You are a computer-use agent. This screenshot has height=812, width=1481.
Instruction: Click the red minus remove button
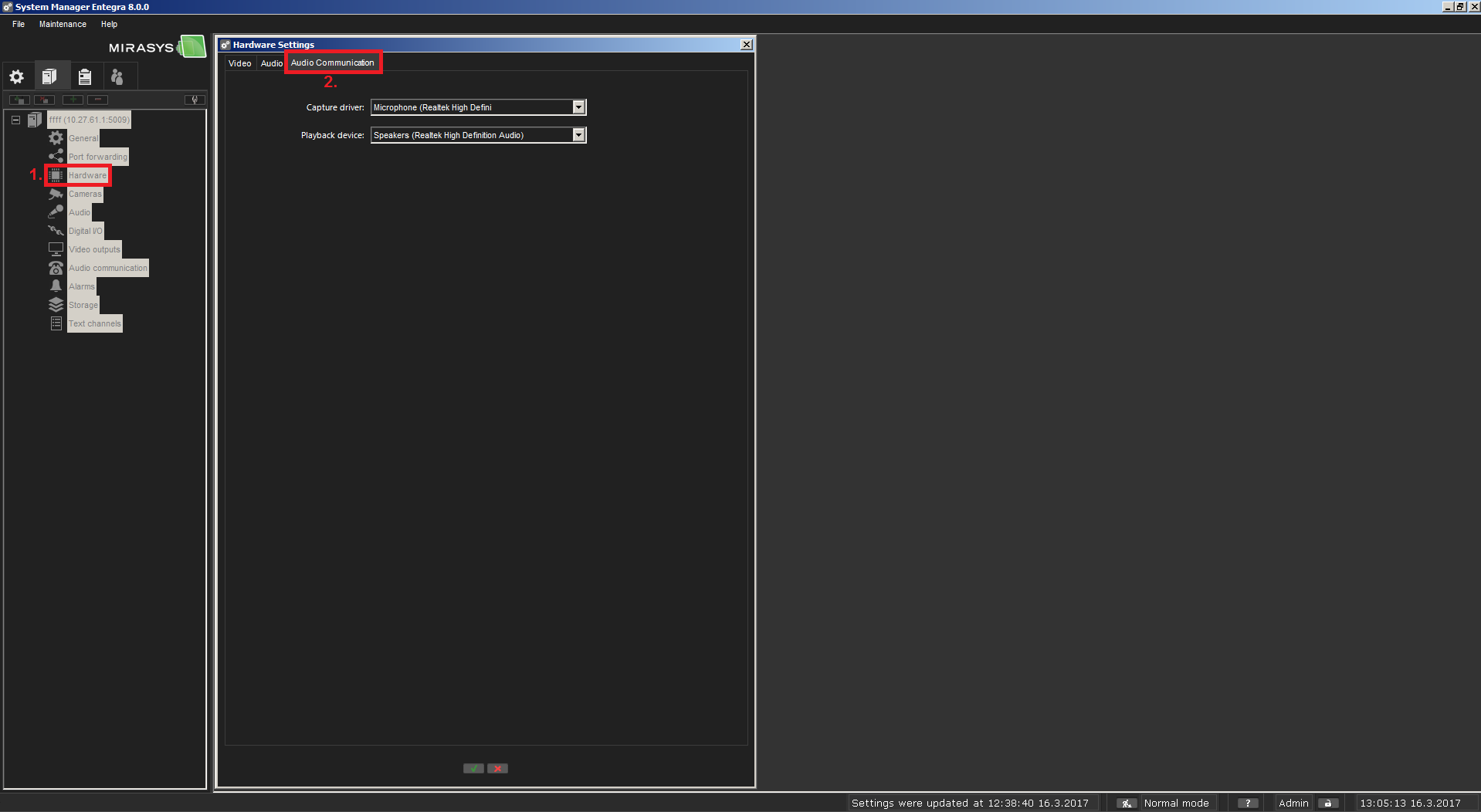click(97, 100)
